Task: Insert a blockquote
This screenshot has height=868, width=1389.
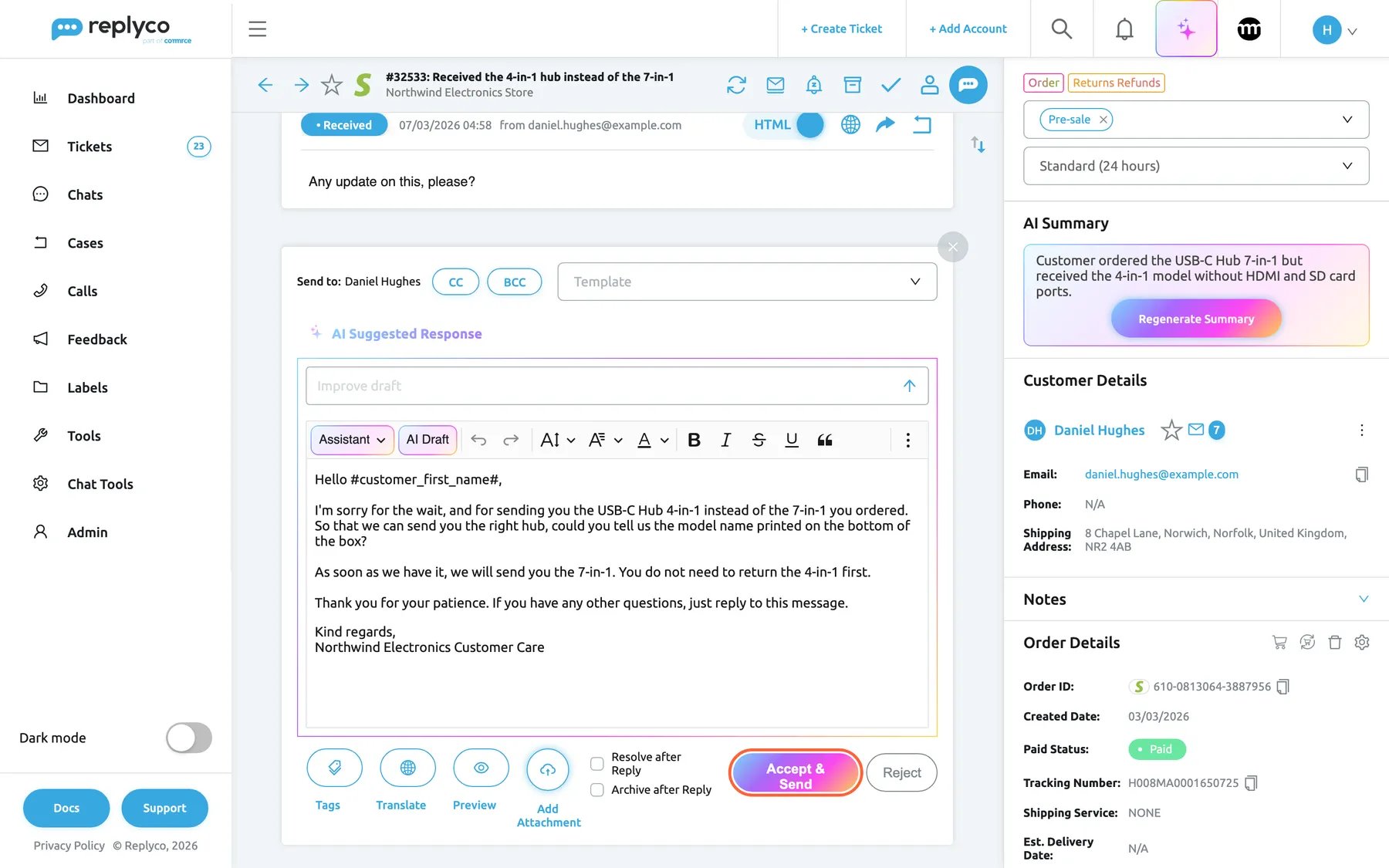Action: coord(825,440)
